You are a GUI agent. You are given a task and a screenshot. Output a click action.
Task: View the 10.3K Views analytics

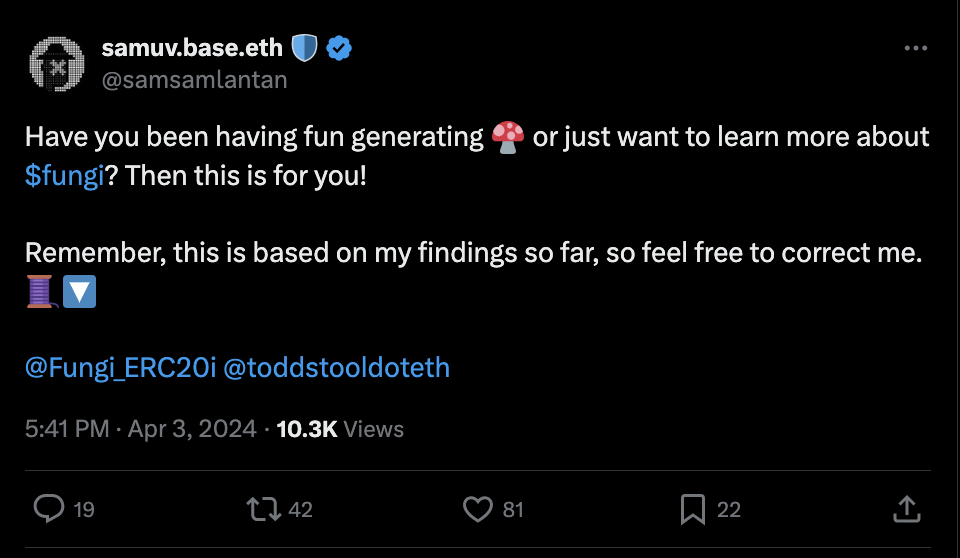tap(340, 429)
